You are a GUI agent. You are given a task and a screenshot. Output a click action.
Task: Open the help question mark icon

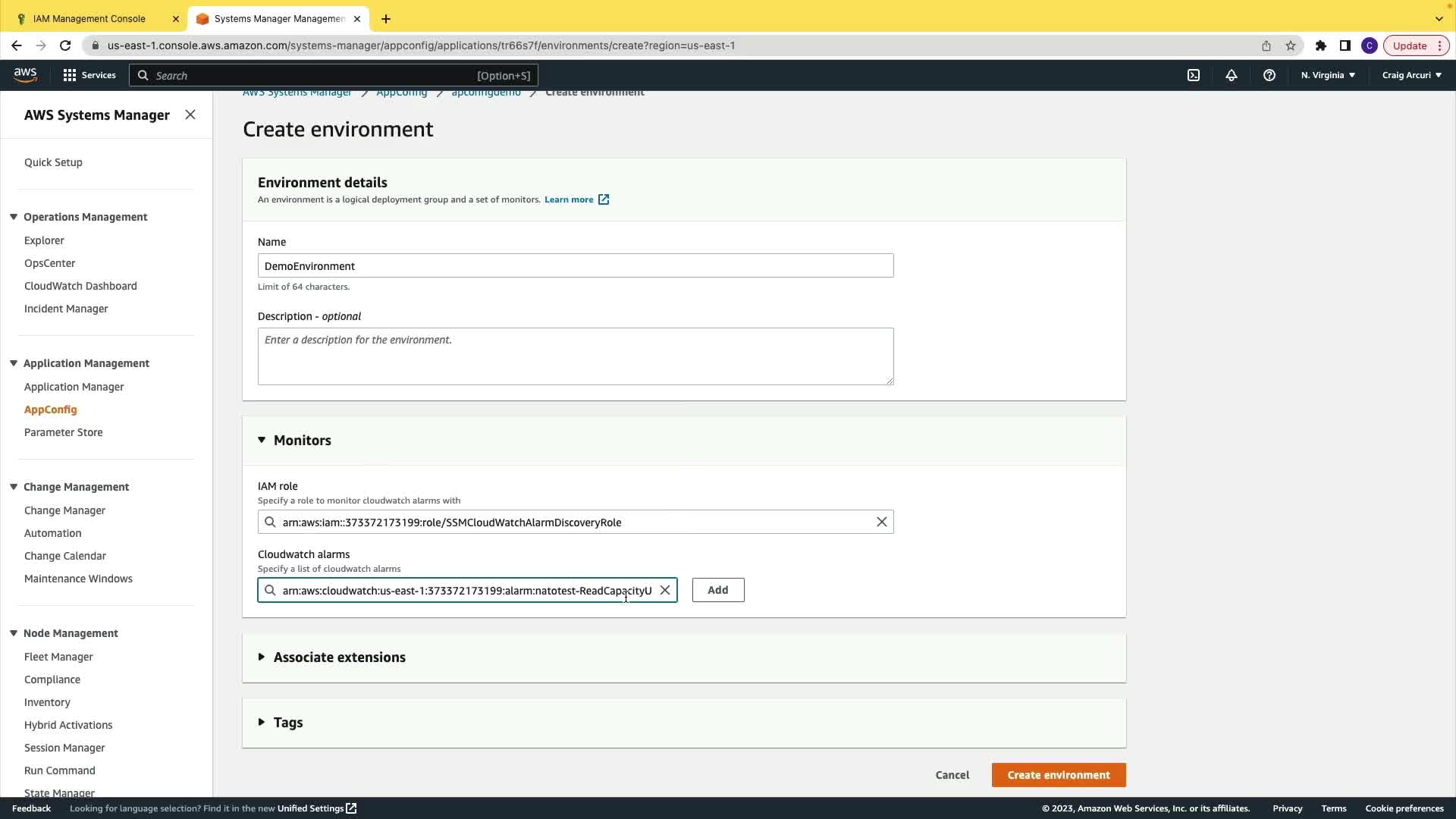click(x=1269, y=75)
